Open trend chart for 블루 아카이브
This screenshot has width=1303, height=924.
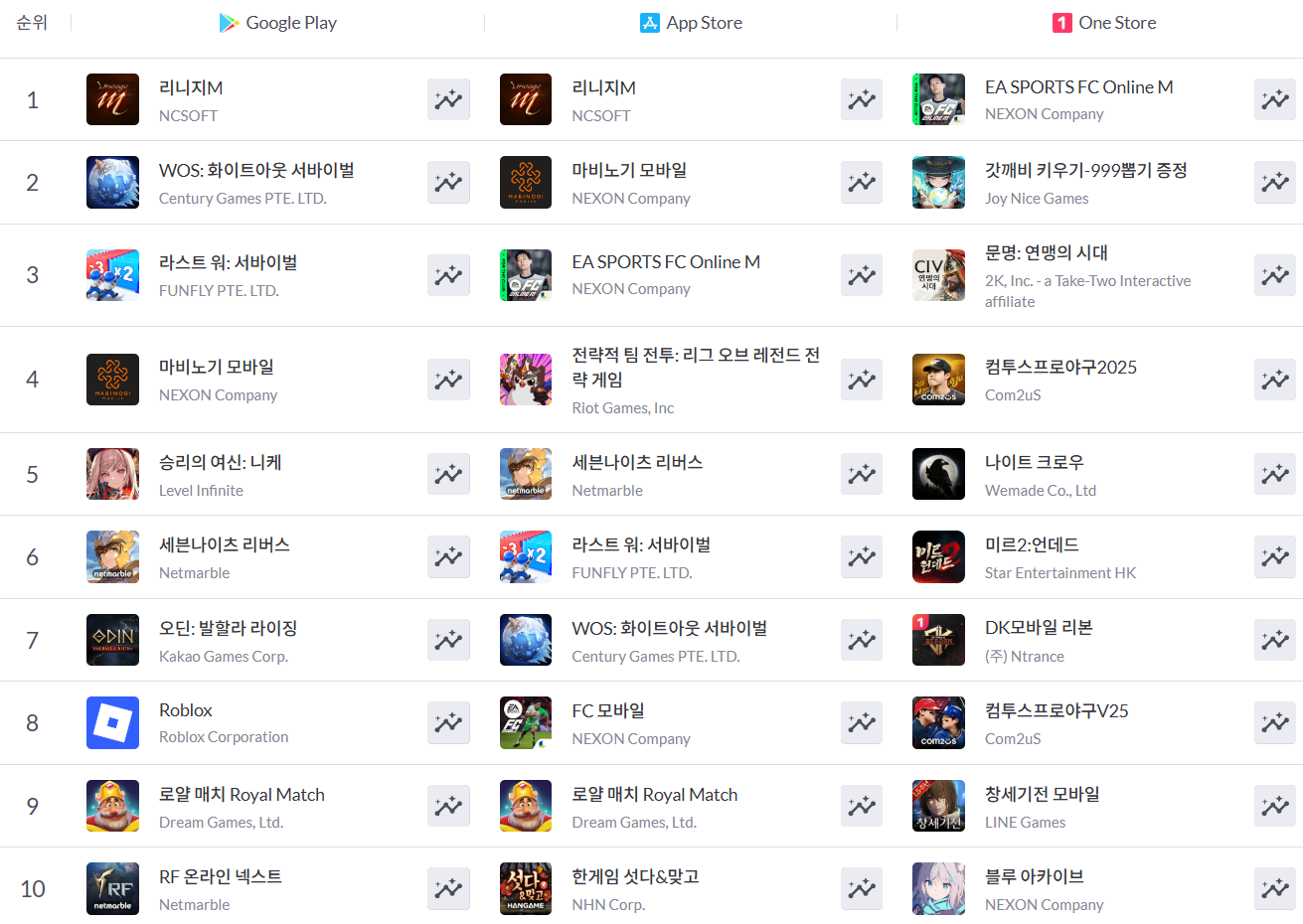pos(1275,888)
